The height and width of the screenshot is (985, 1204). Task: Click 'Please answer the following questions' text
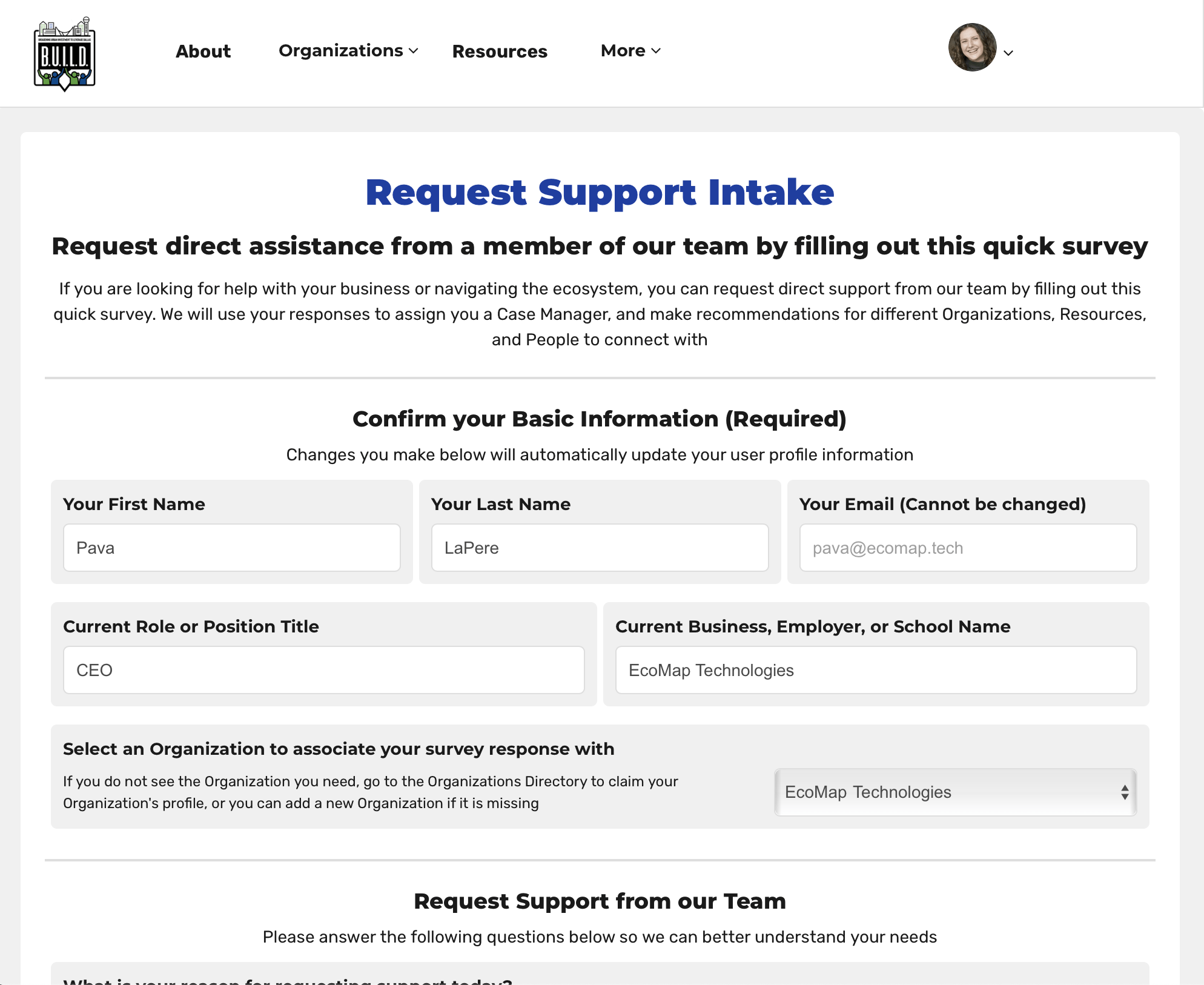coord(600,937)
